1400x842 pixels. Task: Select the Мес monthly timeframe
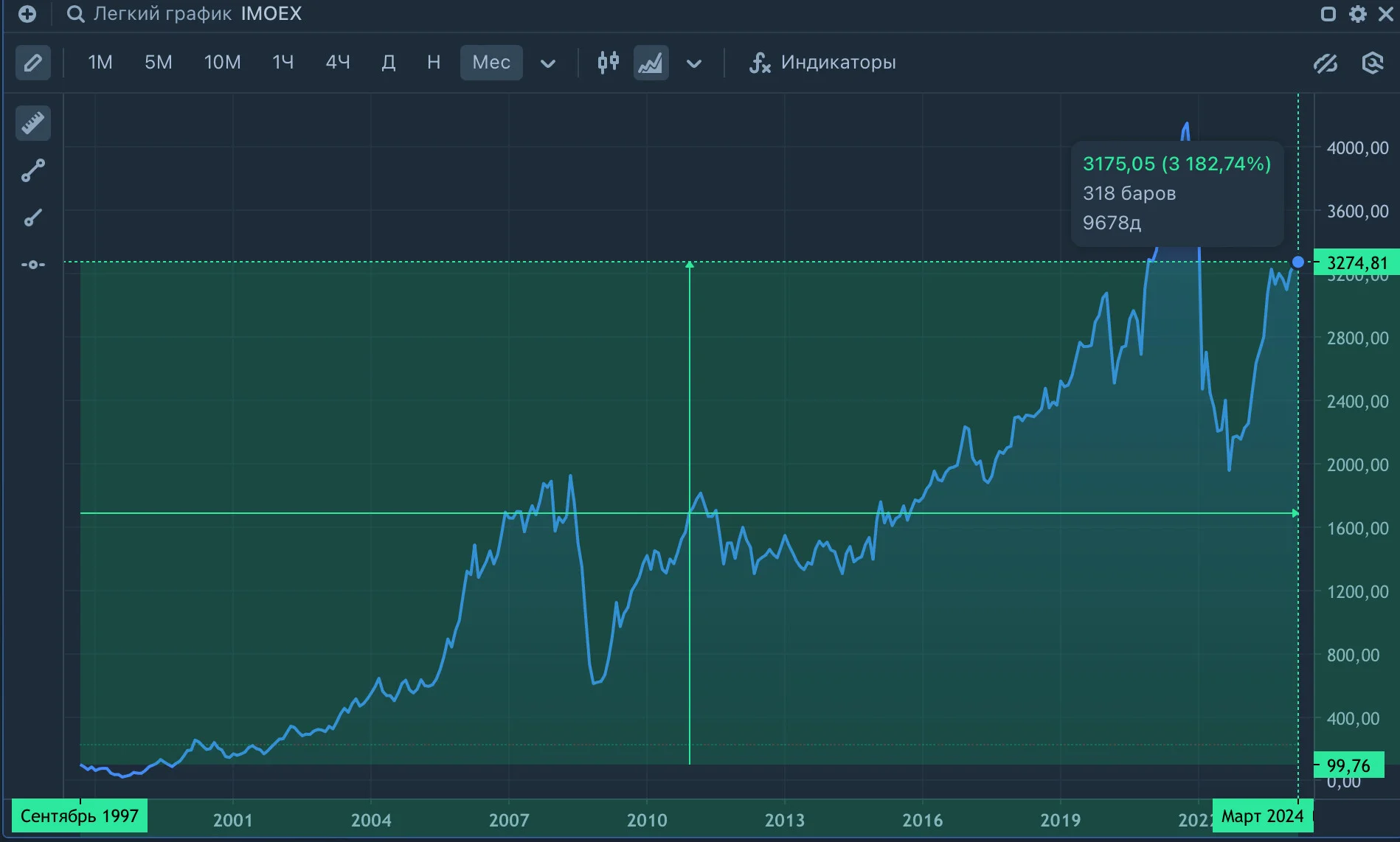[491, 63]
